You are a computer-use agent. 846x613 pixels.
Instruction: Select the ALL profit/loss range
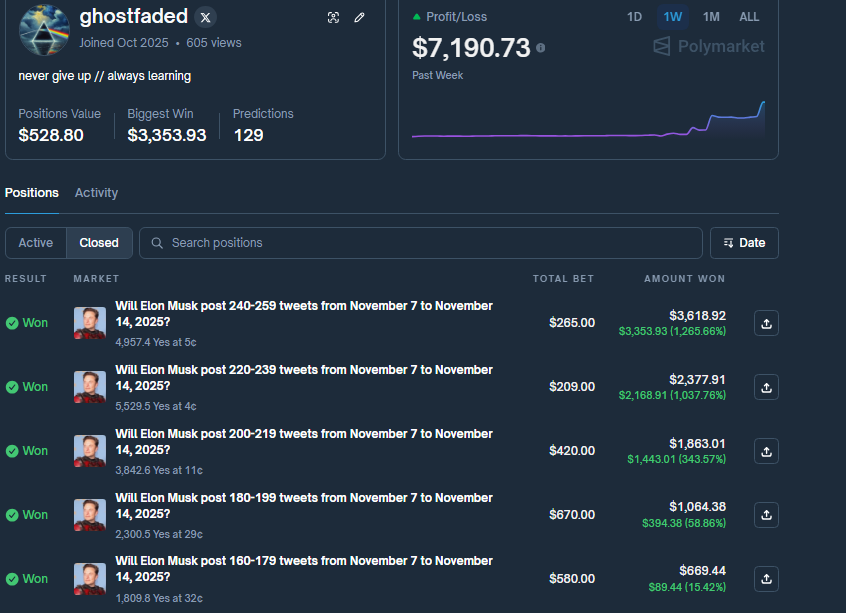point(749,17)
